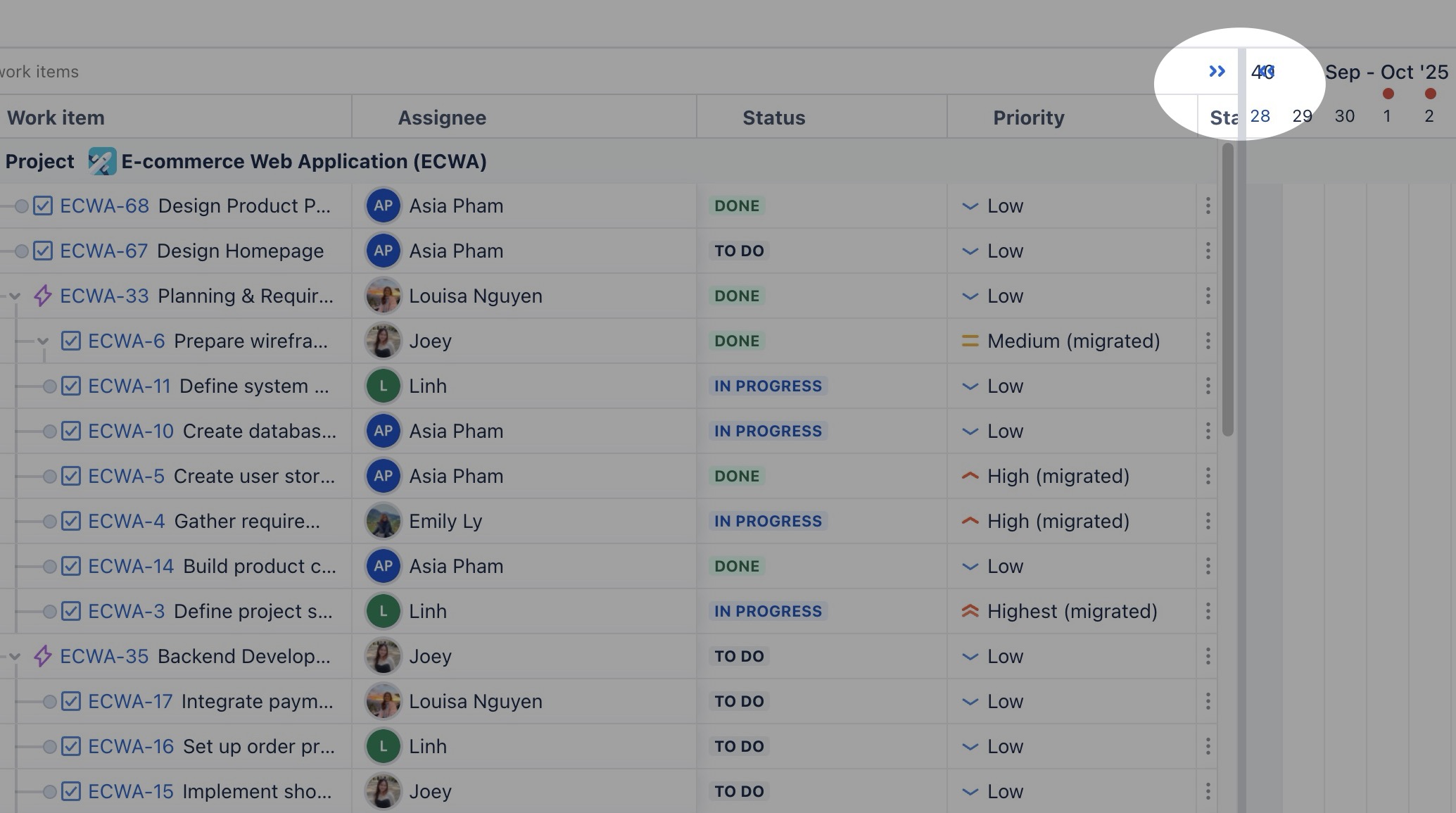The height and width of the screenshot is (813, 1456).
Task: Open the three-dot menu on the ECWA-4 row
Action: point(1208,521)
